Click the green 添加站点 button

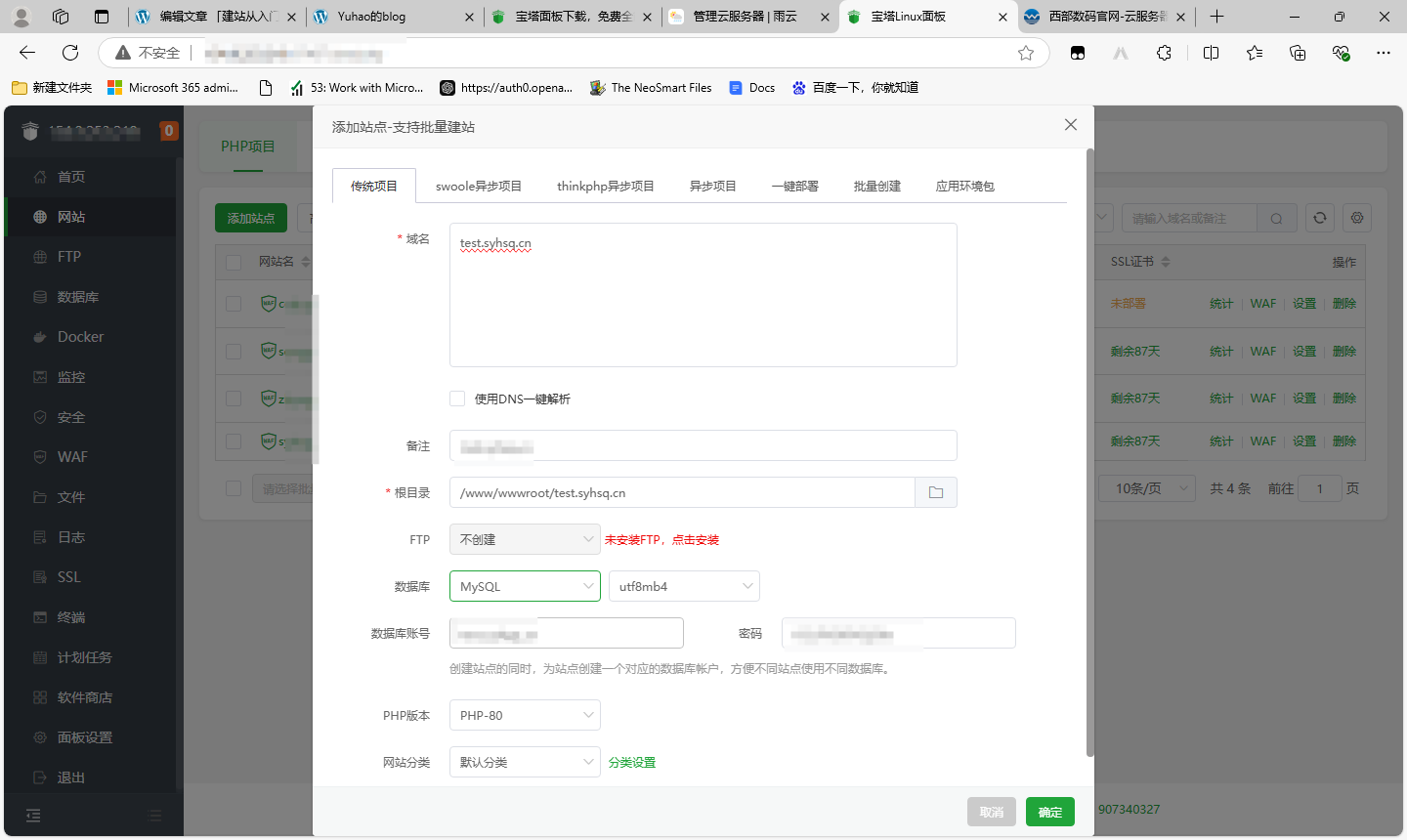(x=251, y=218)
